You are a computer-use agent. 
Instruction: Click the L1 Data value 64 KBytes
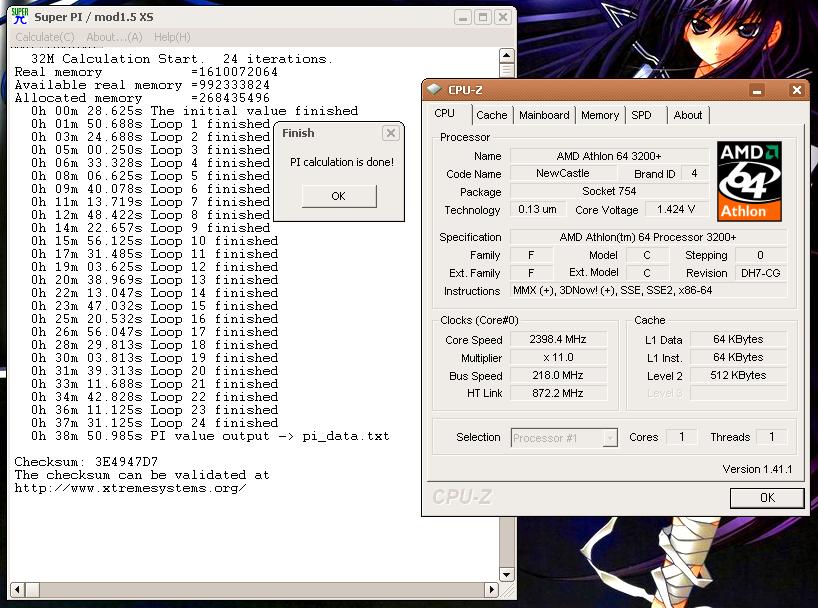tap(738, 339)
